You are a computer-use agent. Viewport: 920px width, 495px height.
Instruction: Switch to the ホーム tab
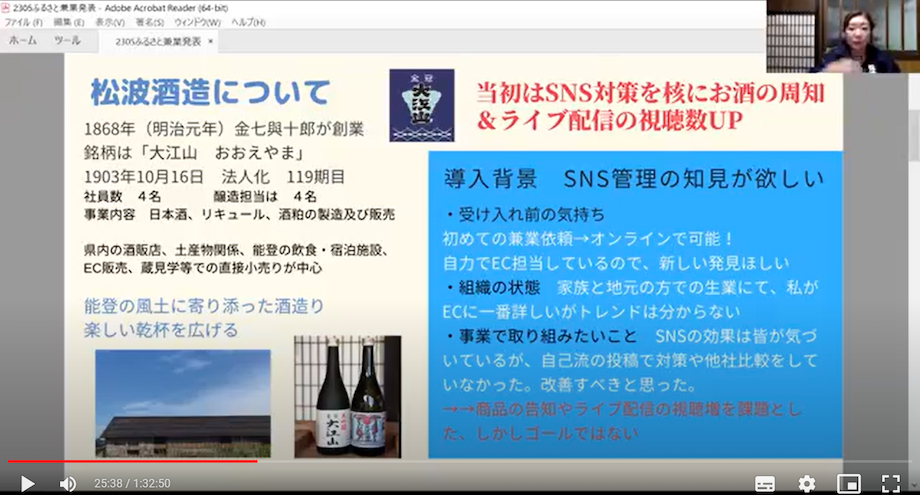pyautogui.click(x=23, y=40)
